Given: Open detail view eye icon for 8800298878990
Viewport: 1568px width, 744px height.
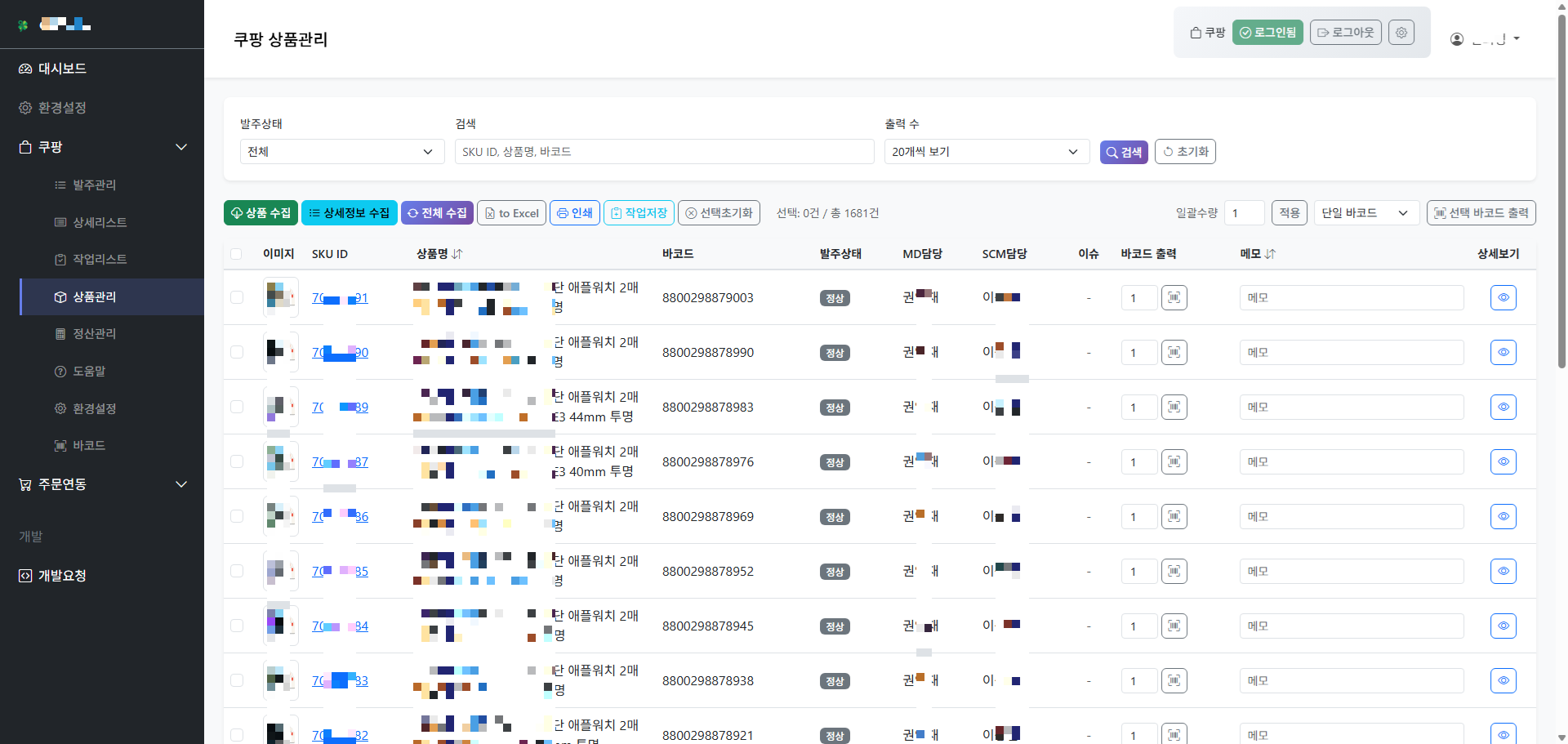Looking at the screenshot, I should pyautogui.click(x=1503, y=352).
